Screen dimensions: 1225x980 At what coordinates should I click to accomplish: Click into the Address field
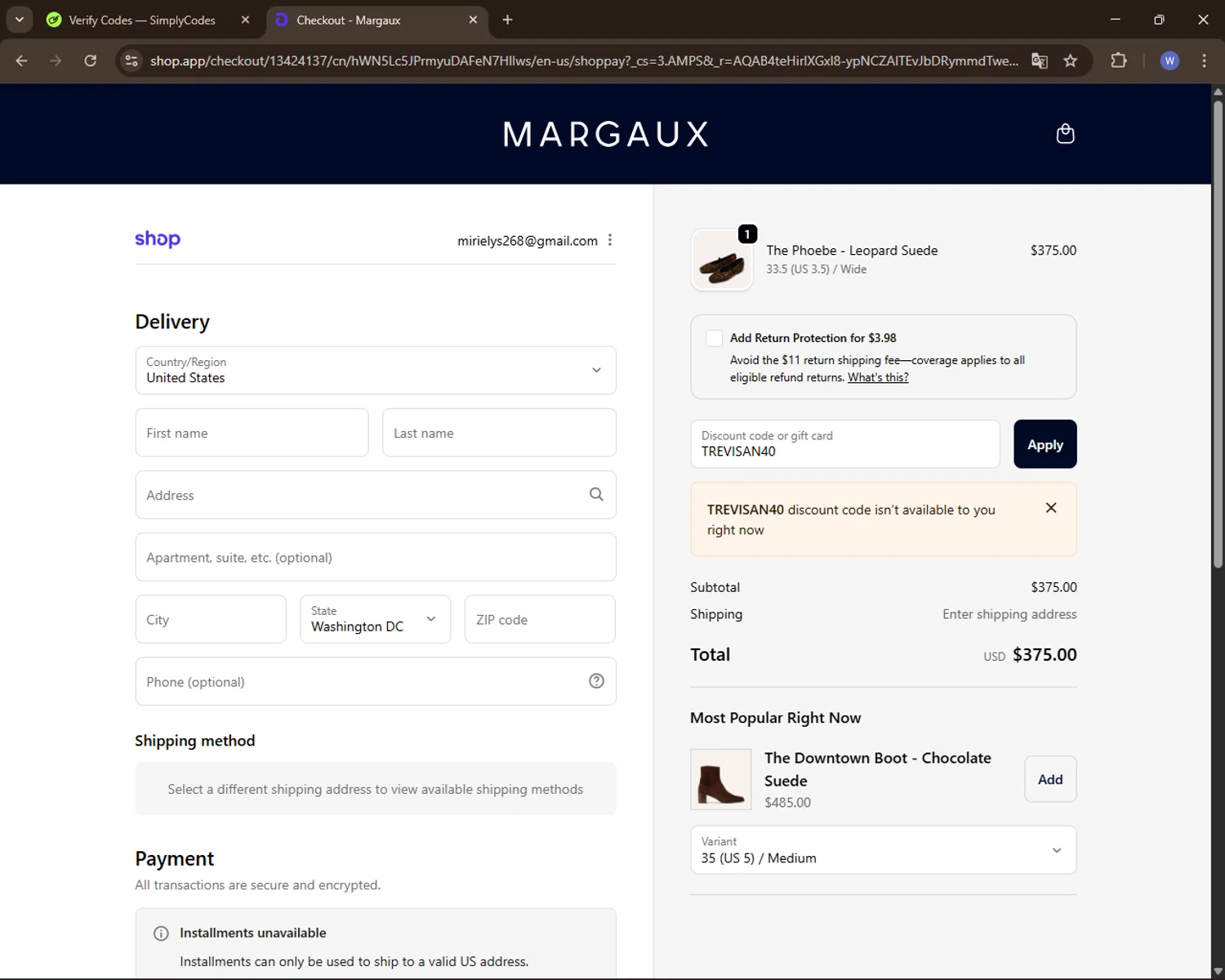coord(376,495)
